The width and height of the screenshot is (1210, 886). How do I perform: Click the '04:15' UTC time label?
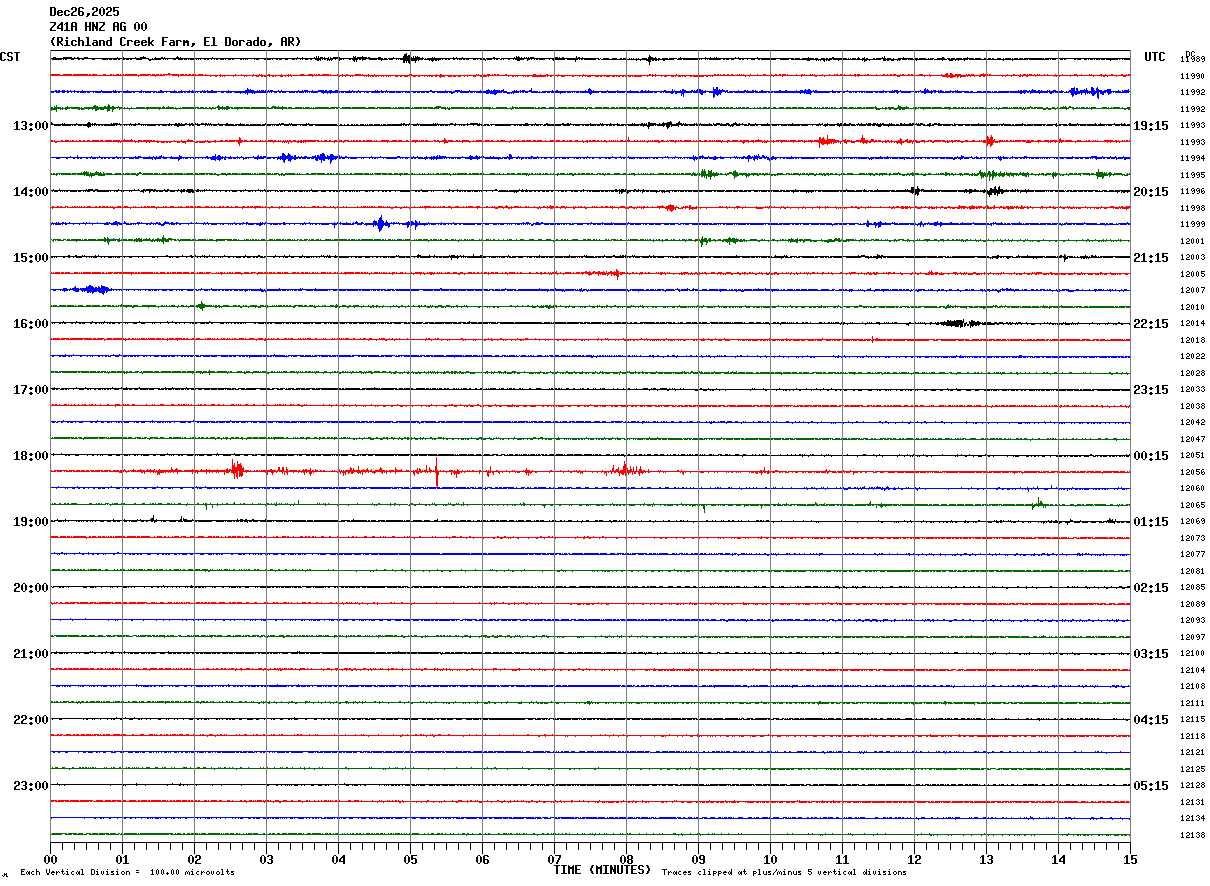coord(1151,720)
